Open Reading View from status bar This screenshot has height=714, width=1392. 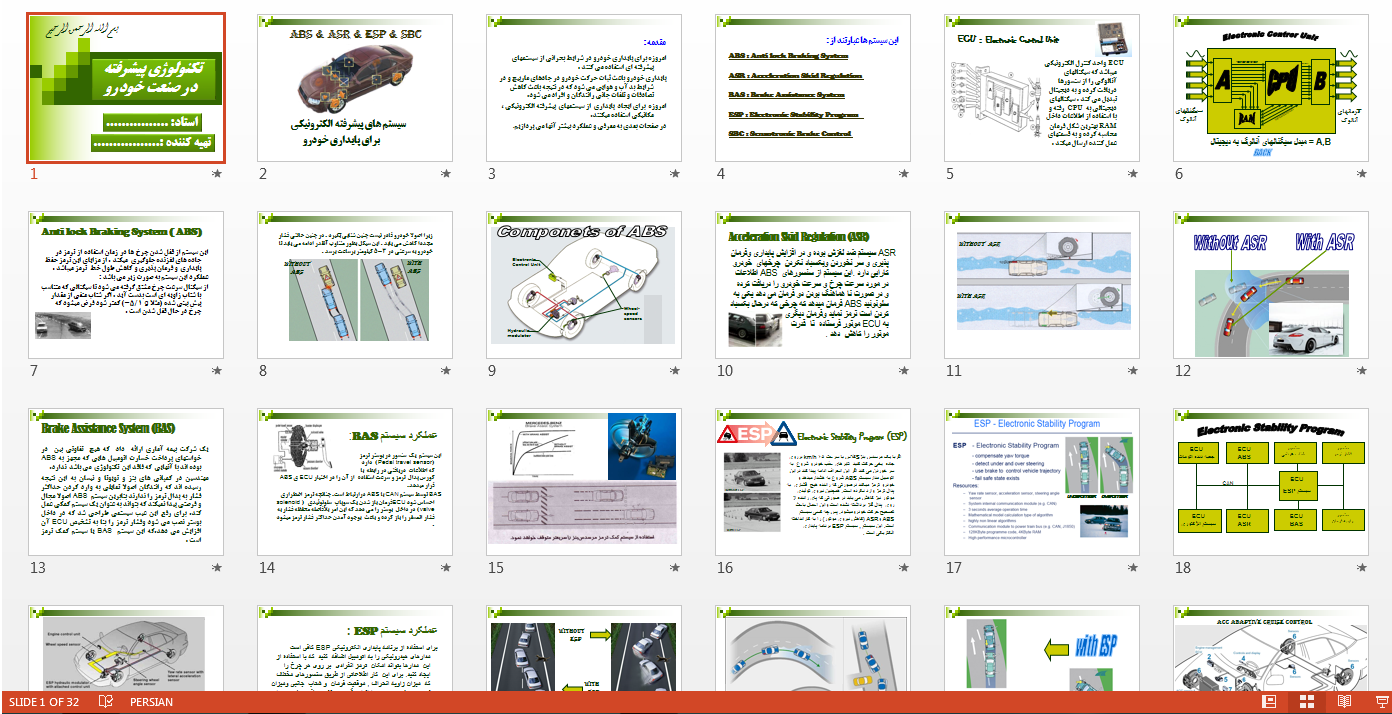[x=1344, y=702]
